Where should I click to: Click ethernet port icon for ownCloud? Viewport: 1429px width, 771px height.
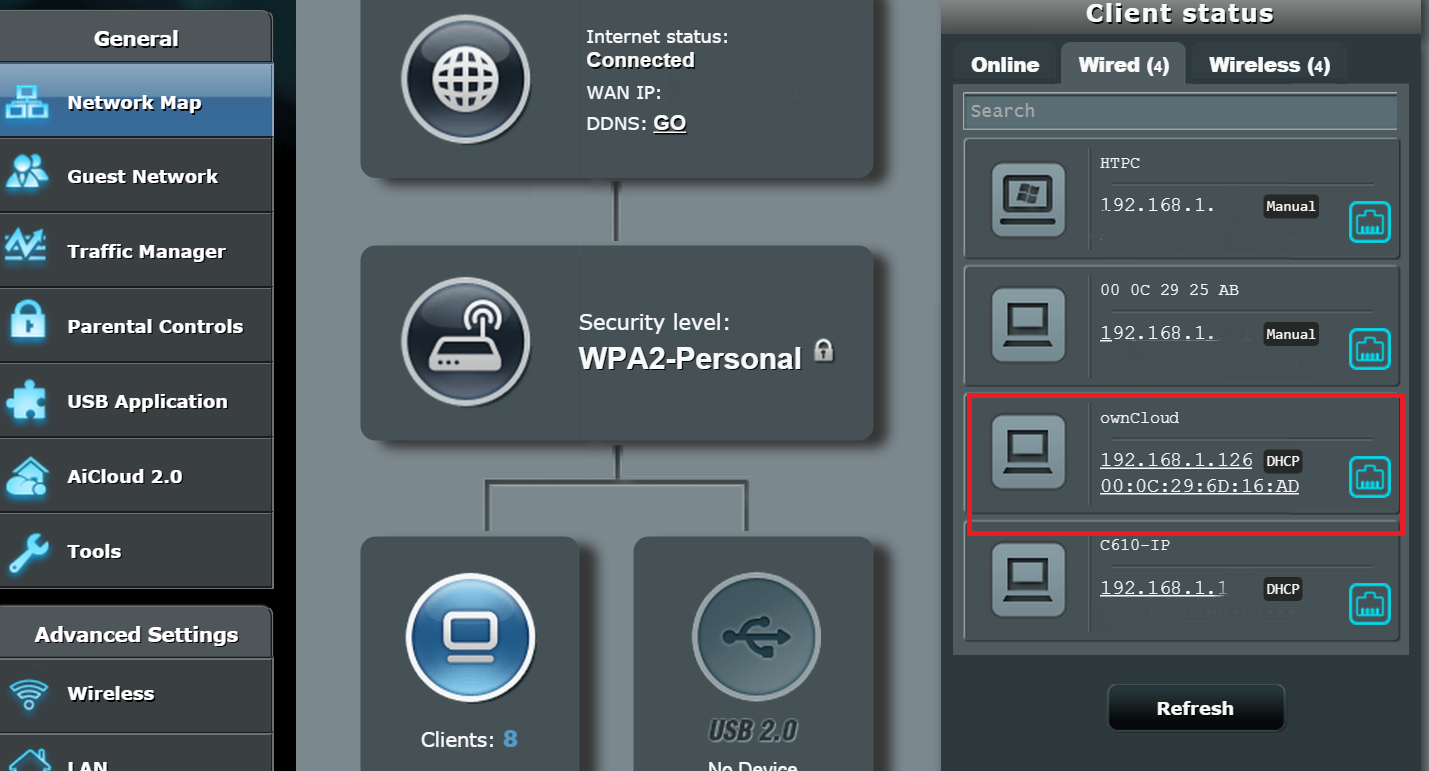tap(1370, 477)
